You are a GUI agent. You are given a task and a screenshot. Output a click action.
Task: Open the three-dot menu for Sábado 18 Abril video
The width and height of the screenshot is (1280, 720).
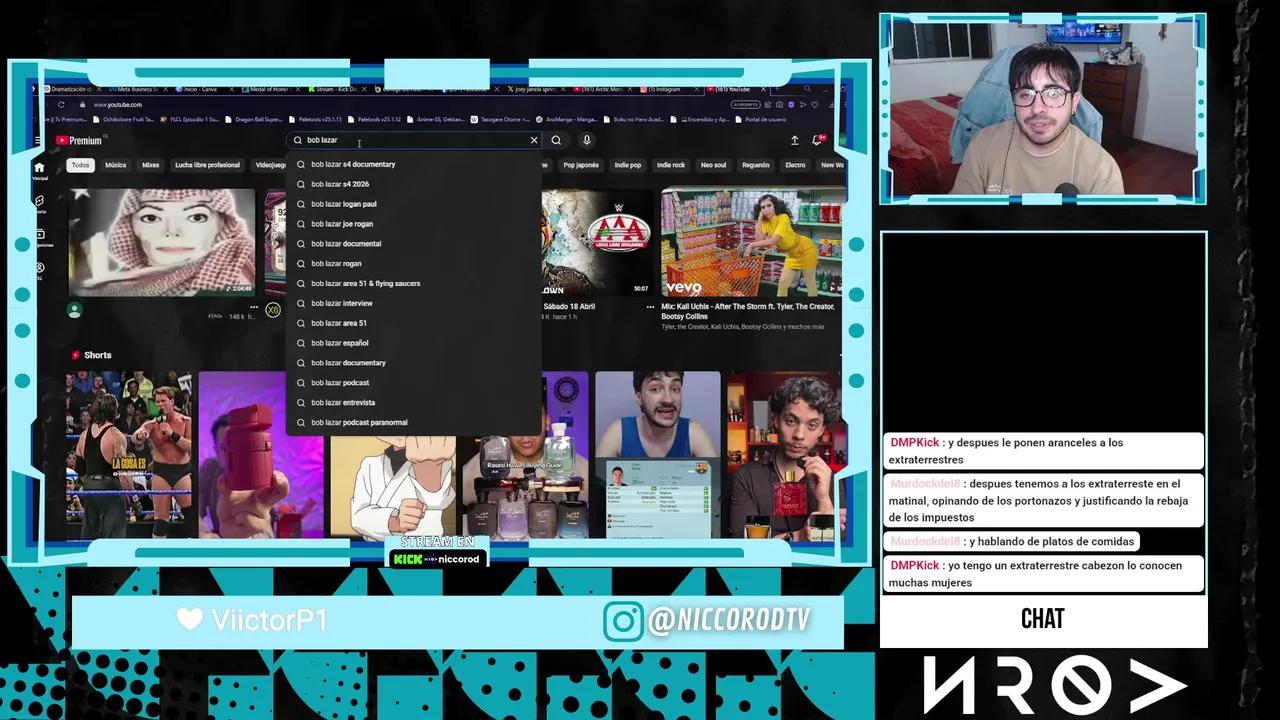tap(650, 307)
